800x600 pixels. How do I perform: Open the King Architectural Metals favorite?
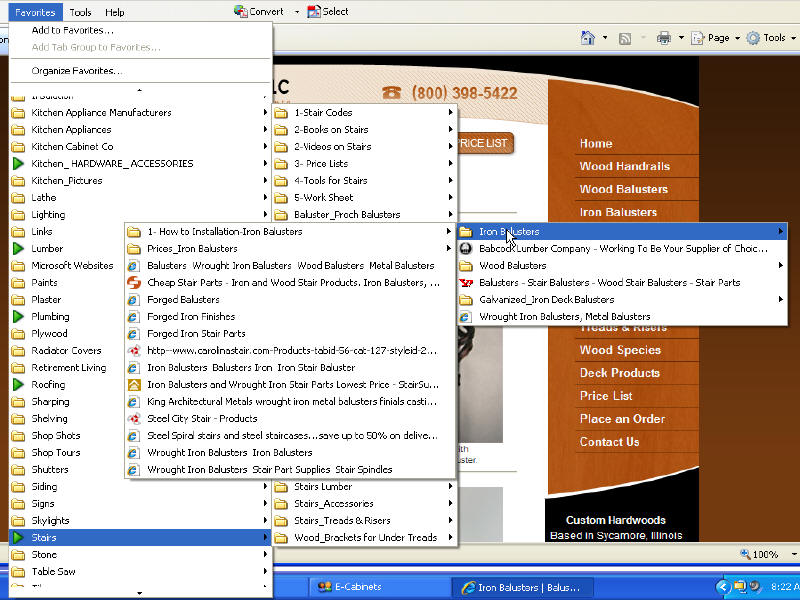[x=292, y=402]
